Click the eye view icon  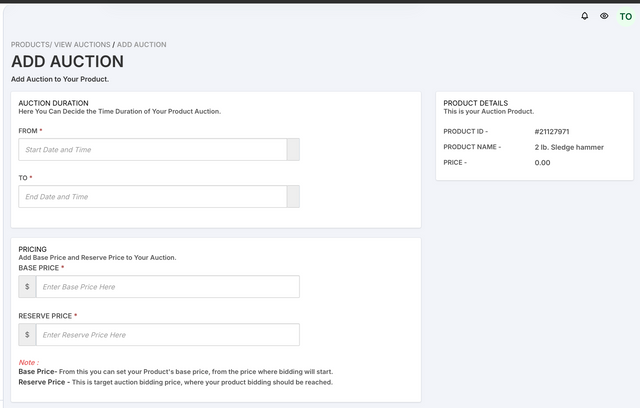coord(604,16)
